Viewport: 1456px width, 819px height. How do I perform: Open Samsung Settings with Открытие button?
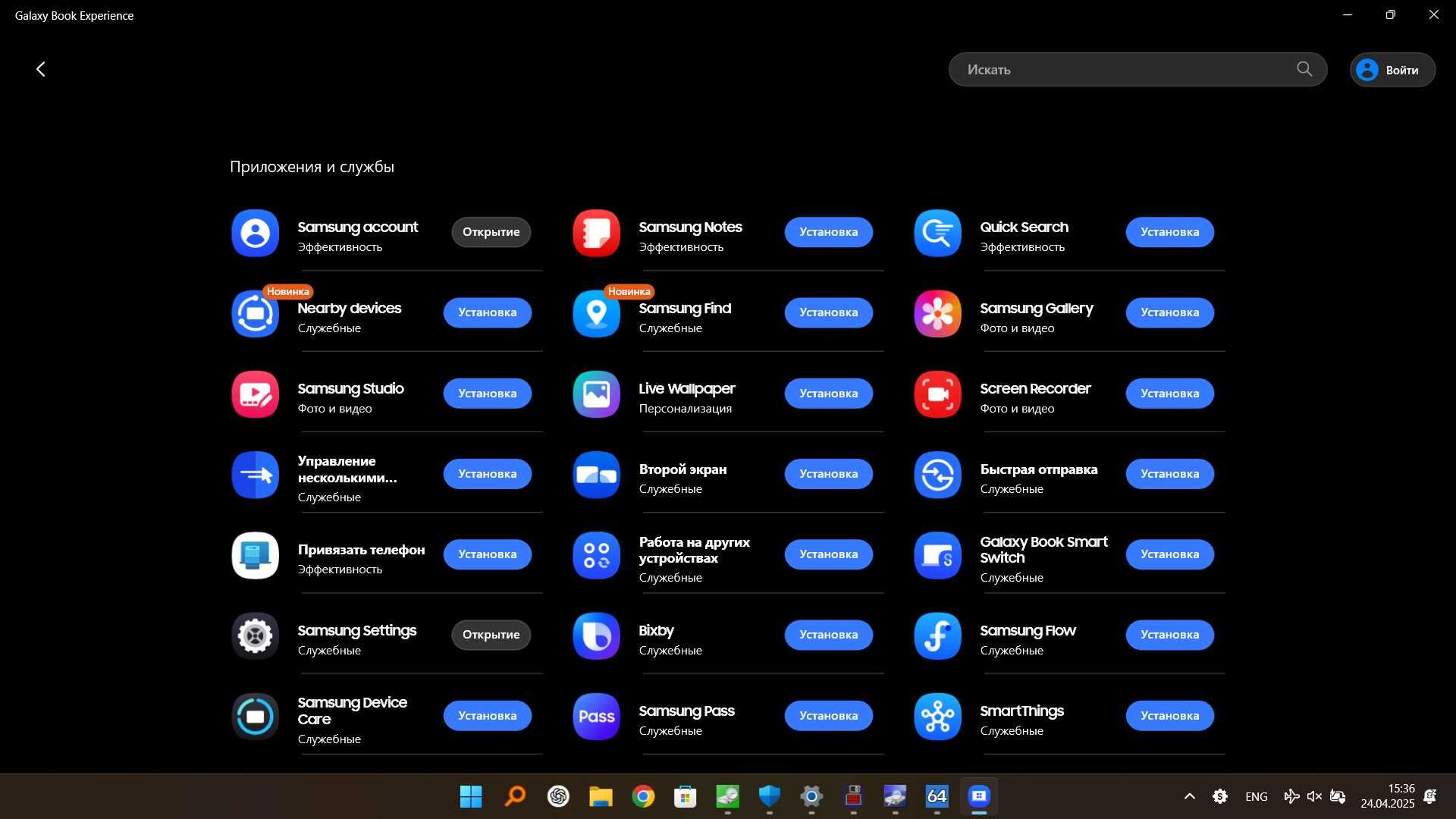click(491, 635)
